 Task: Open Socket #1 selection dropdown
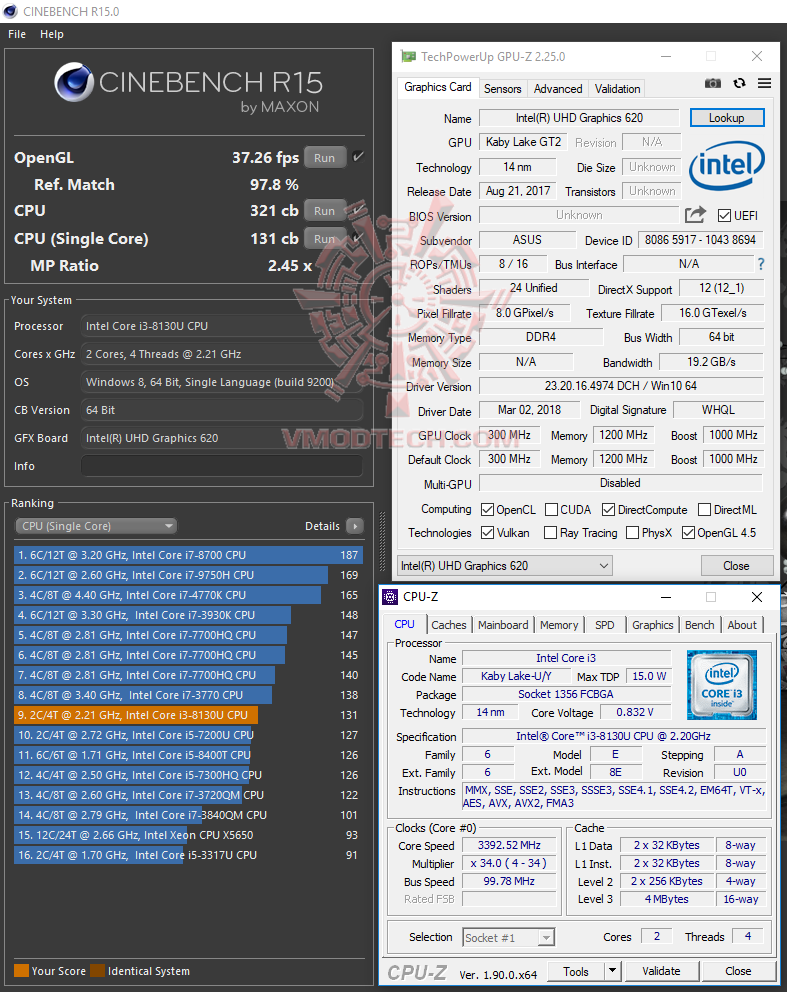point(509,937)
